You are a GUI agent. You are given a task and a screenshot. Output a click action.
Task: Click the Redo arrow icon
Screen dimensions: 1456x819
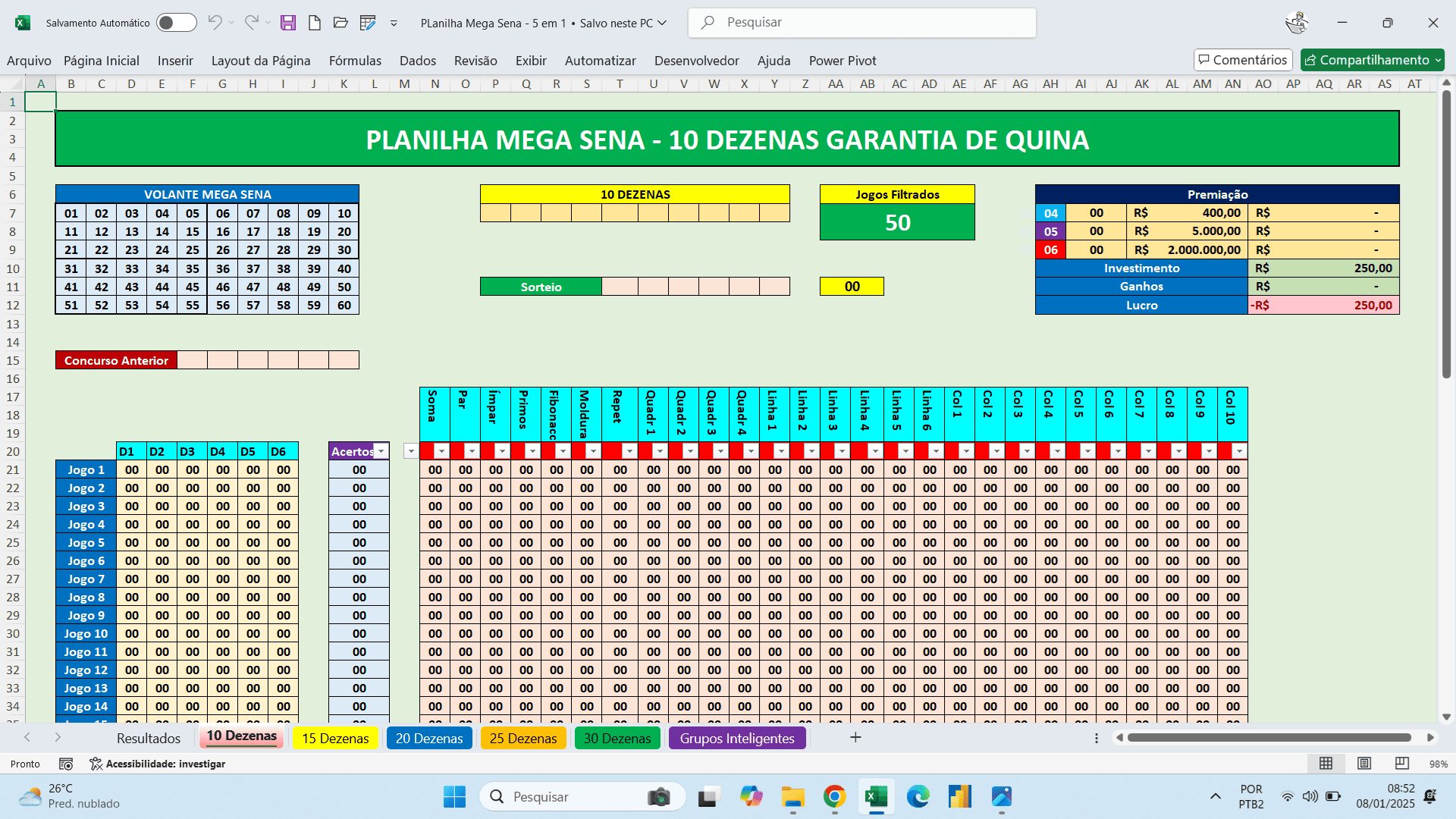coord(251,23)
